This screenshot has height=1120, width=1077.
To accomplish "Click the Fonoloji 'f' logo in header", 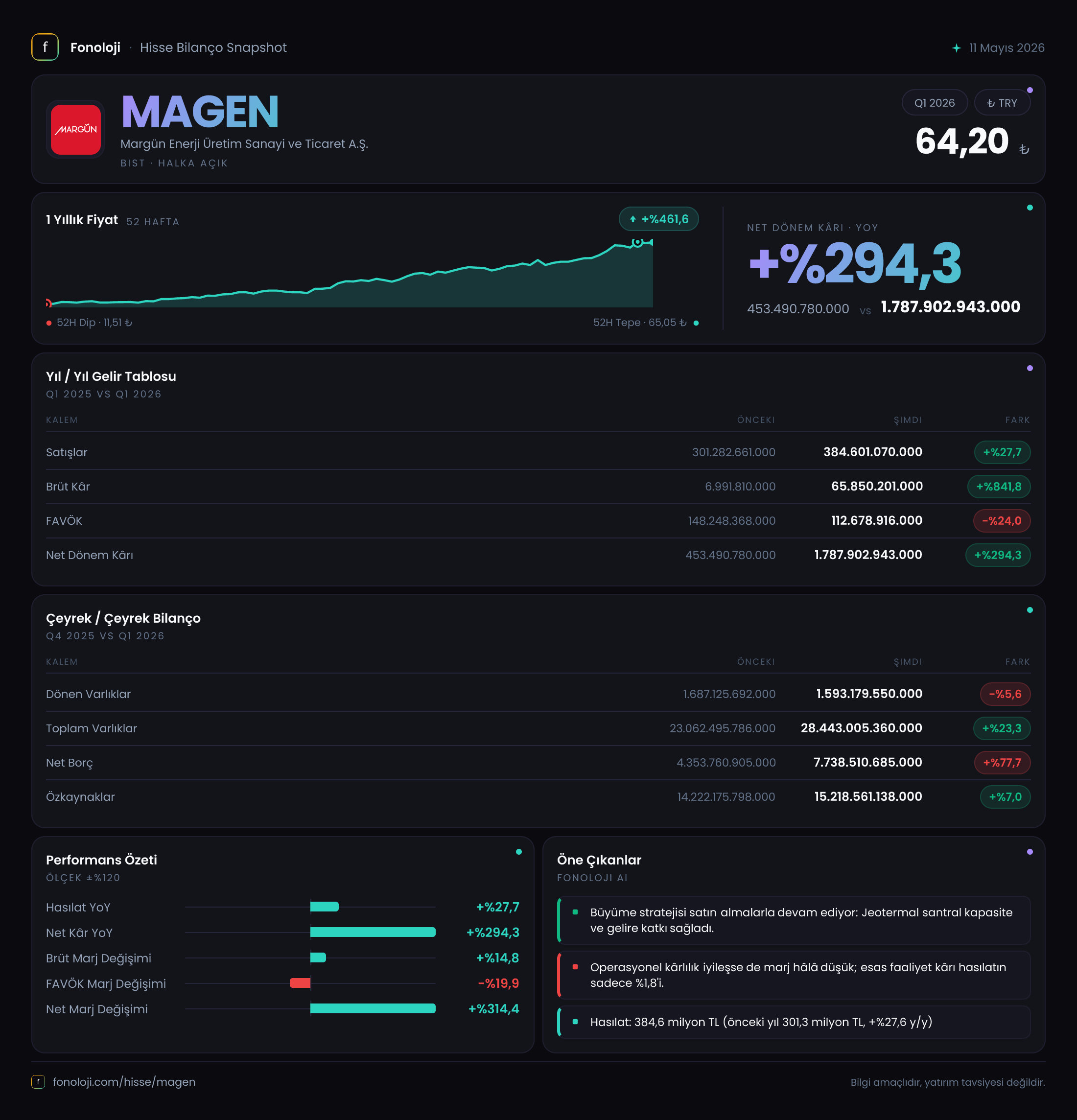I will coord(45,47).
